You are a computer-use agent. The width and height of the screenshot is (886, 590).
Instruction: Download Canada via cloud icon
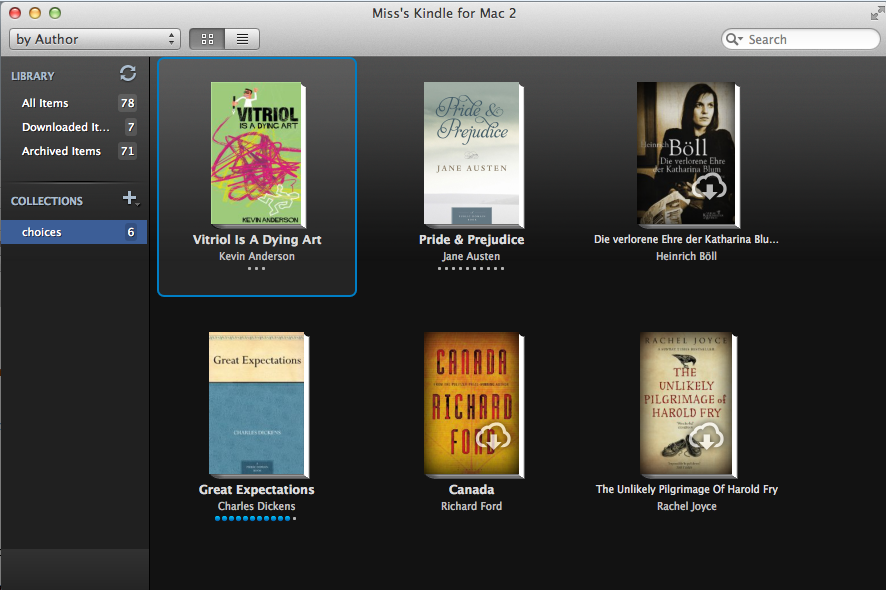493,437
